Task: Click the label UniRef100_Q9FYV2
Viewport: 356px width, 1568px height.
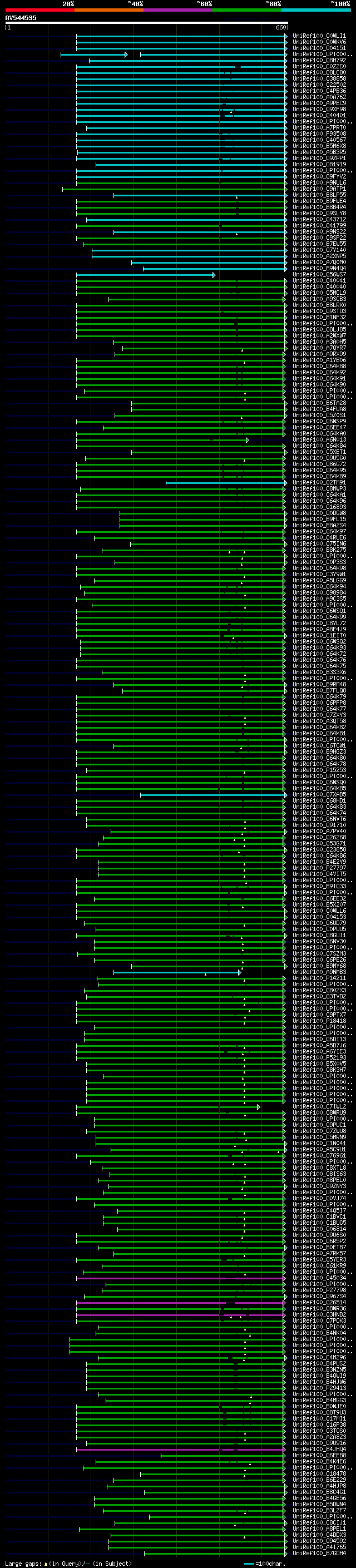Action: tap(319, 176)
